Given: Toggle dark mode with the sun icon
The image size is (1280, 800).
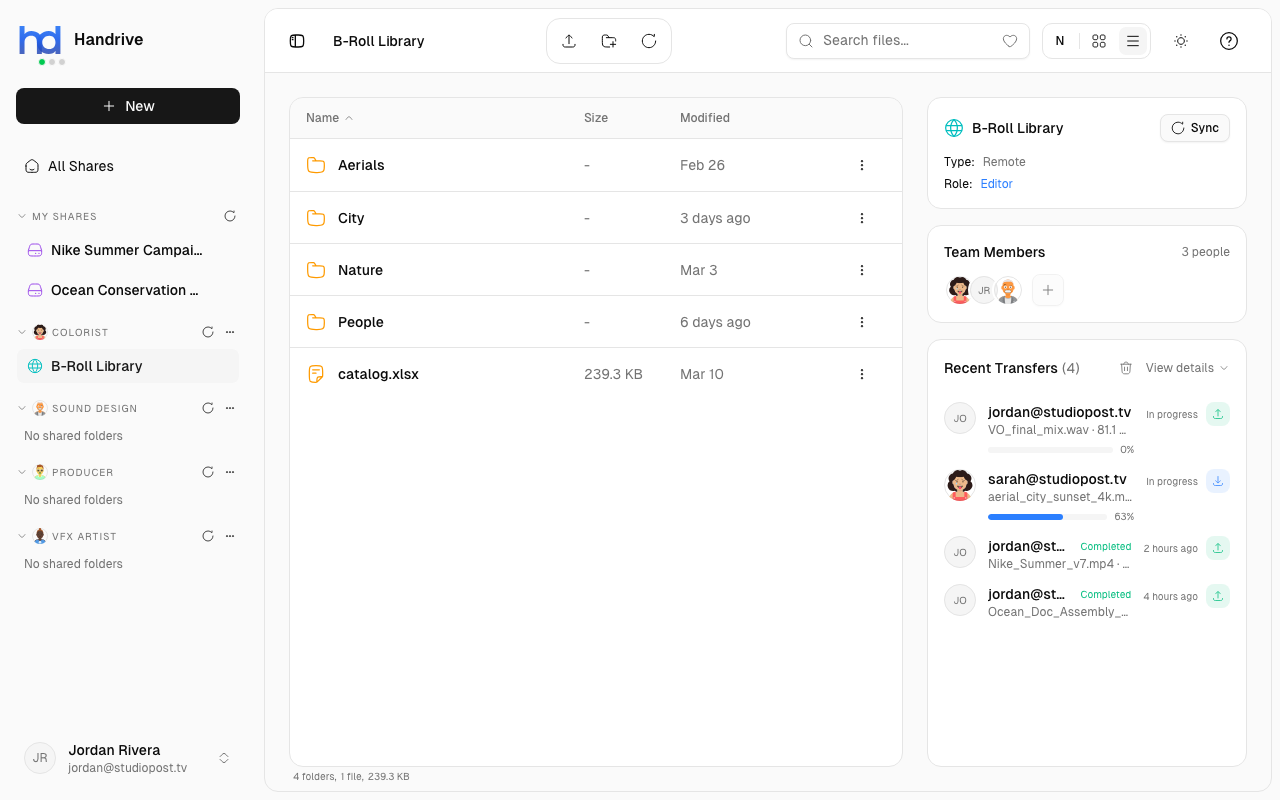Looking at the screenshot, I should [1180, 41].
